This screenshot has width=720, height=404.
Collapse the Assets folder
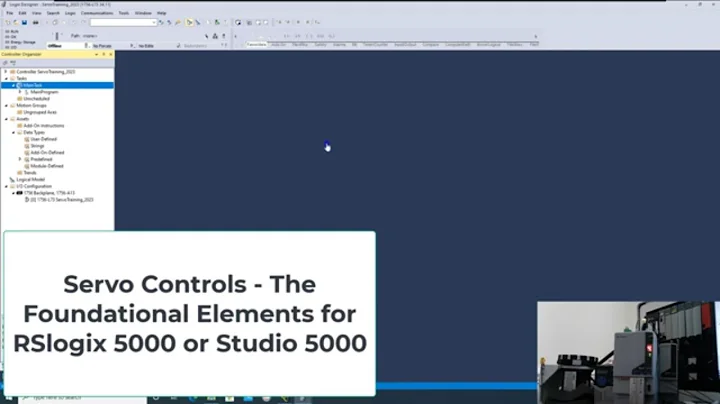pos(6,119)
